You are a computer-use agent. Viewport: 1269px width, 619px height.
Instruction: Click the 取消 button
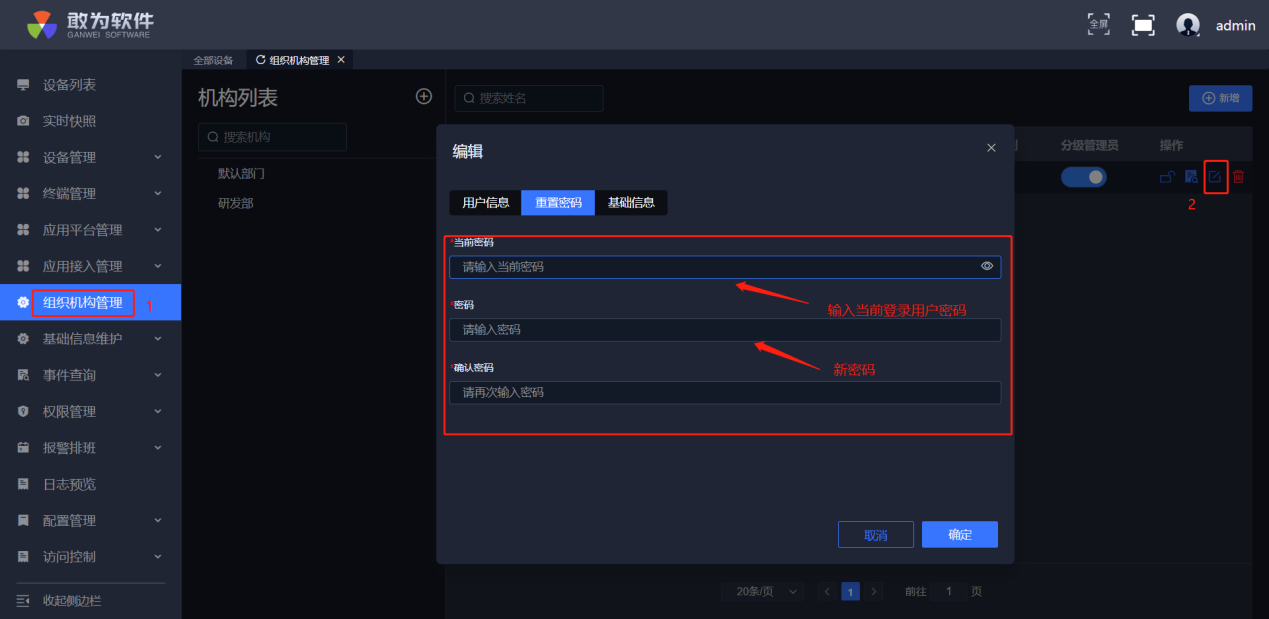876,535
